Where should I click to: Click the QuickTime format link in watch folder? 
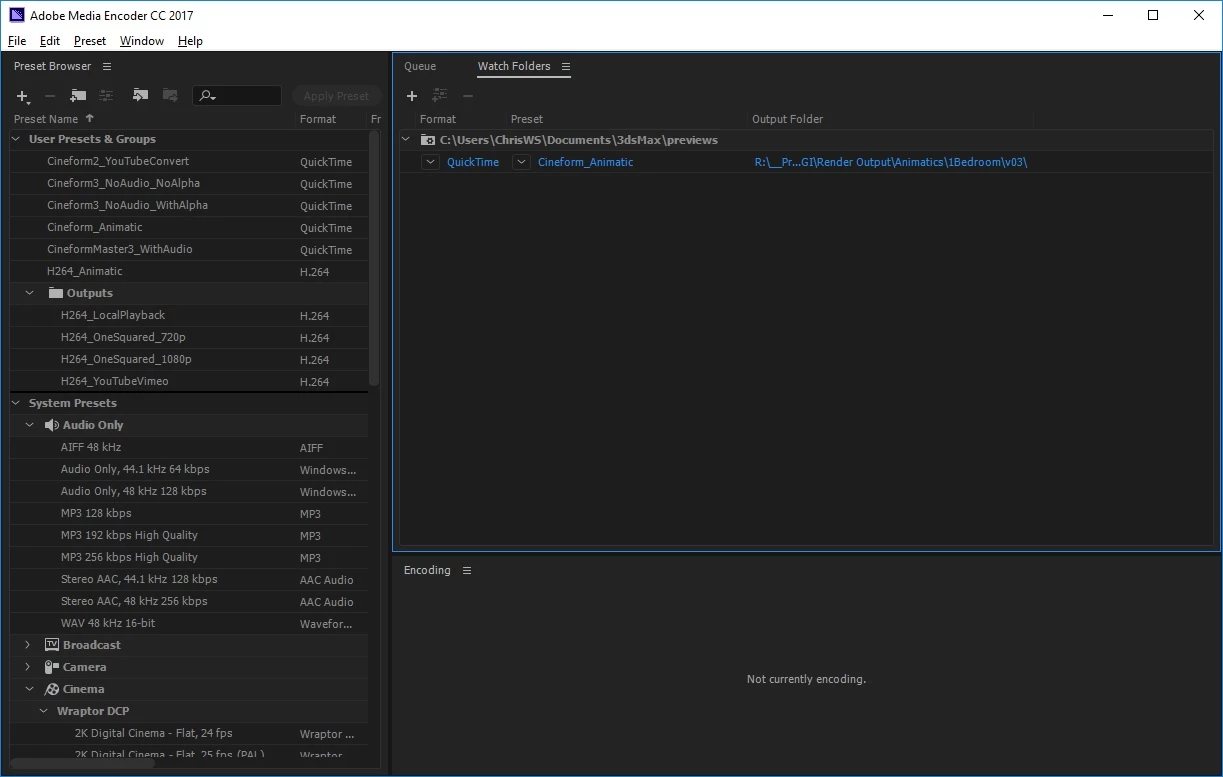click(x=473, y=162)
